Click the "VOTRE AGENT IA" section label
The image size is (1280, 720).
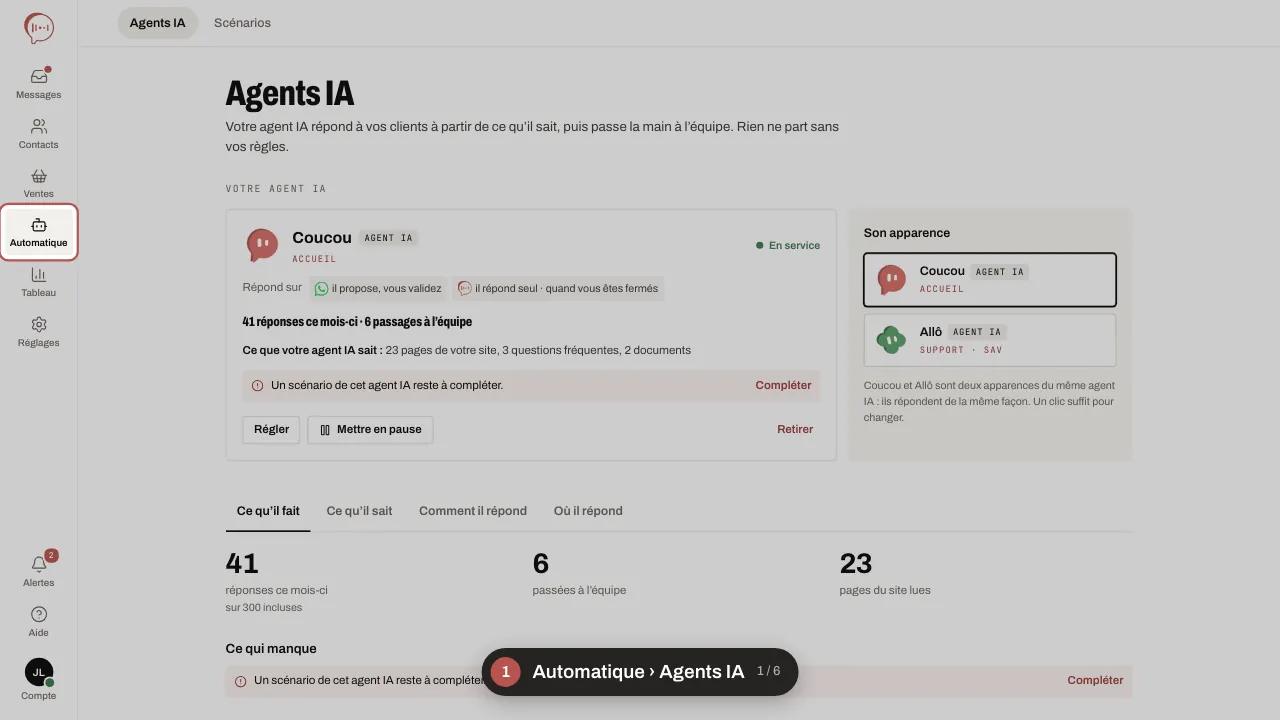[276, 189]
